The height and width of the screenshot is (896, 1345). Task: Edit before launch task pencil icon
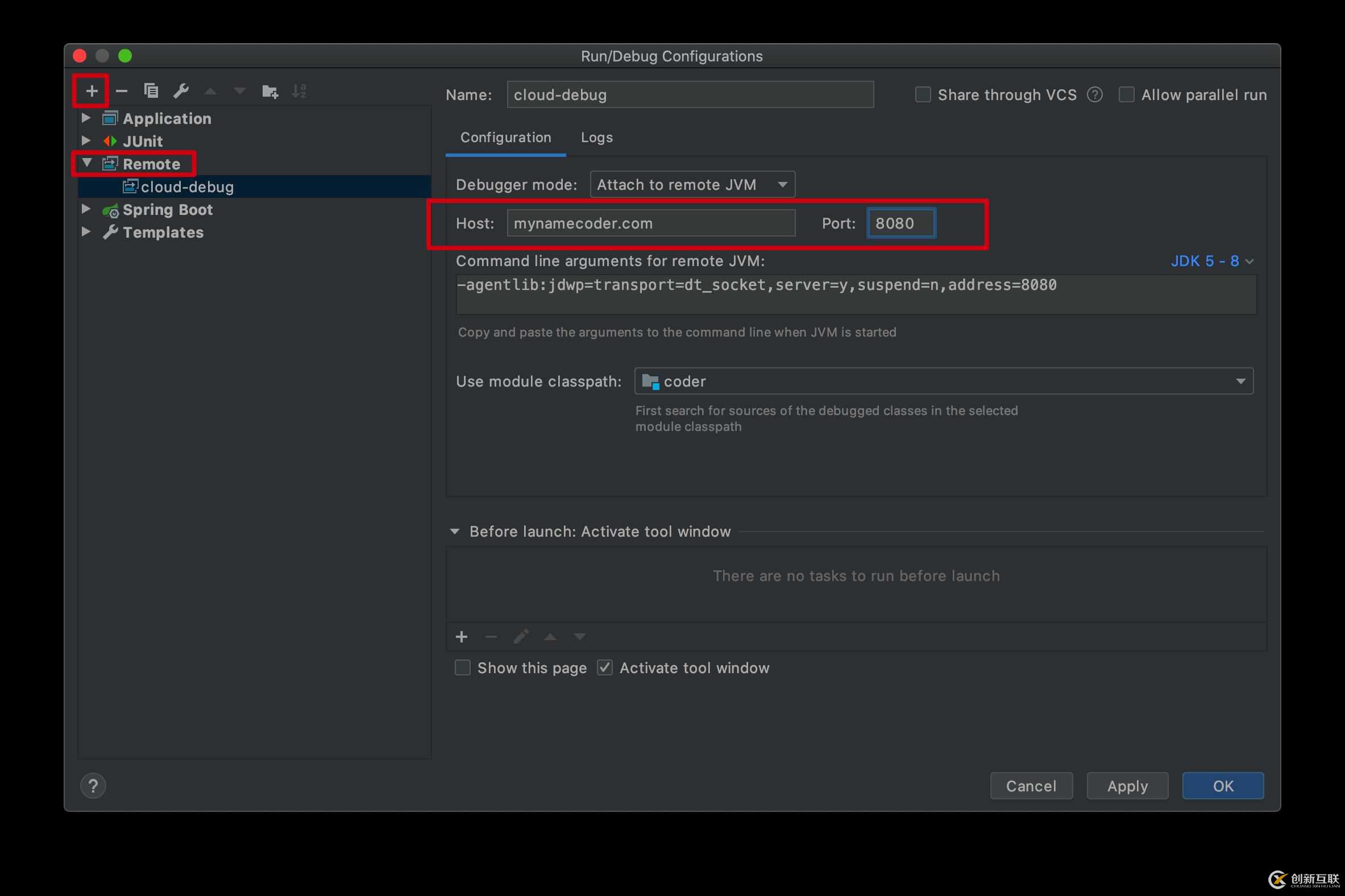pos(521,637)
